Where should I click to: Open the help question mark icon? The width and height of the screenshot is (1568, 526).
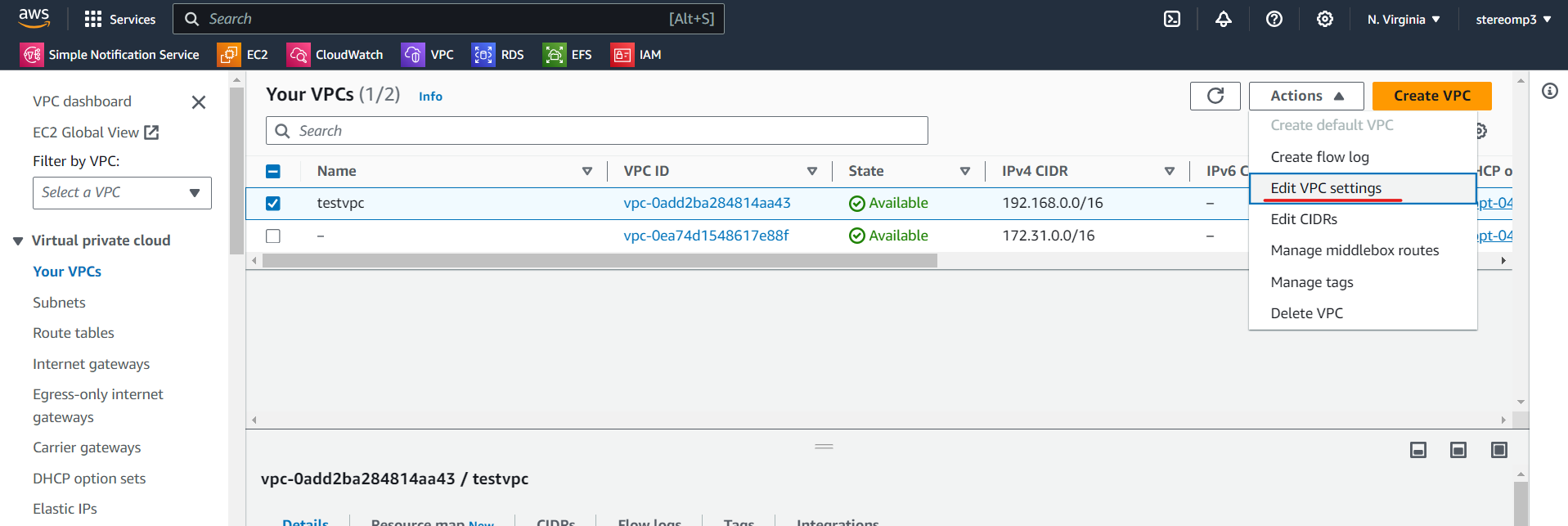pyautogui.click(x=1274, y=19)
